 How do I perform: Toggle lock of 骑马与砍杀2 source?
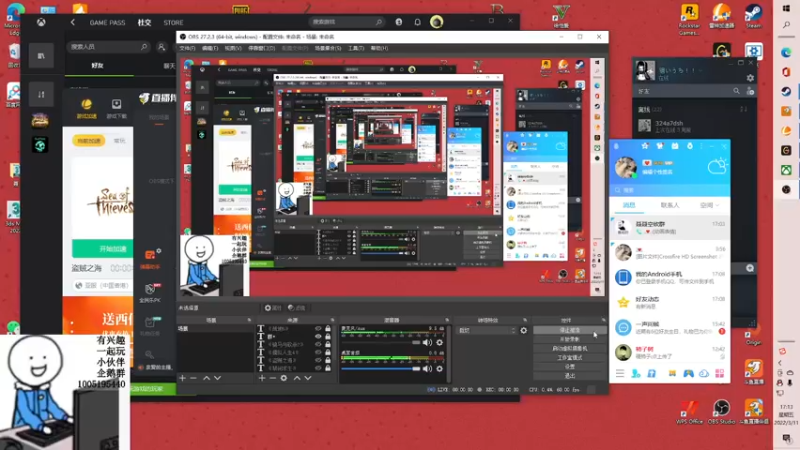point(328,344)
